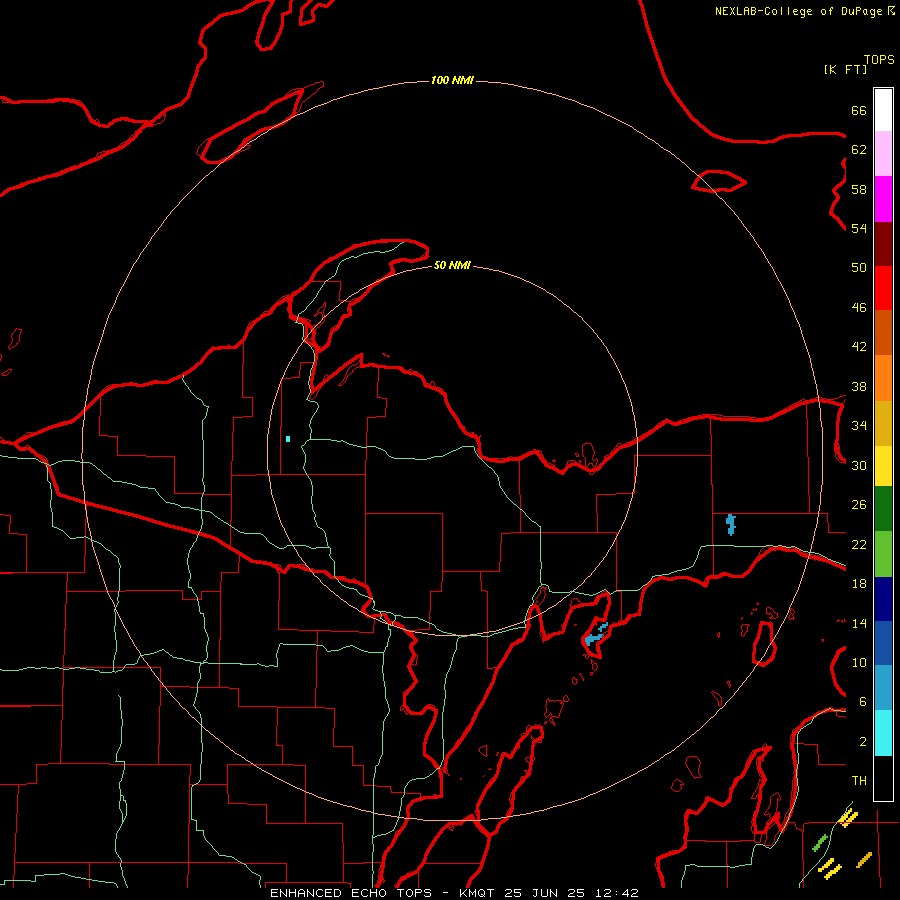Pick the medium blue legend swatch near 10
Image resolution: width=900 pixels, height=900 pixels.
tap(883, 643)
